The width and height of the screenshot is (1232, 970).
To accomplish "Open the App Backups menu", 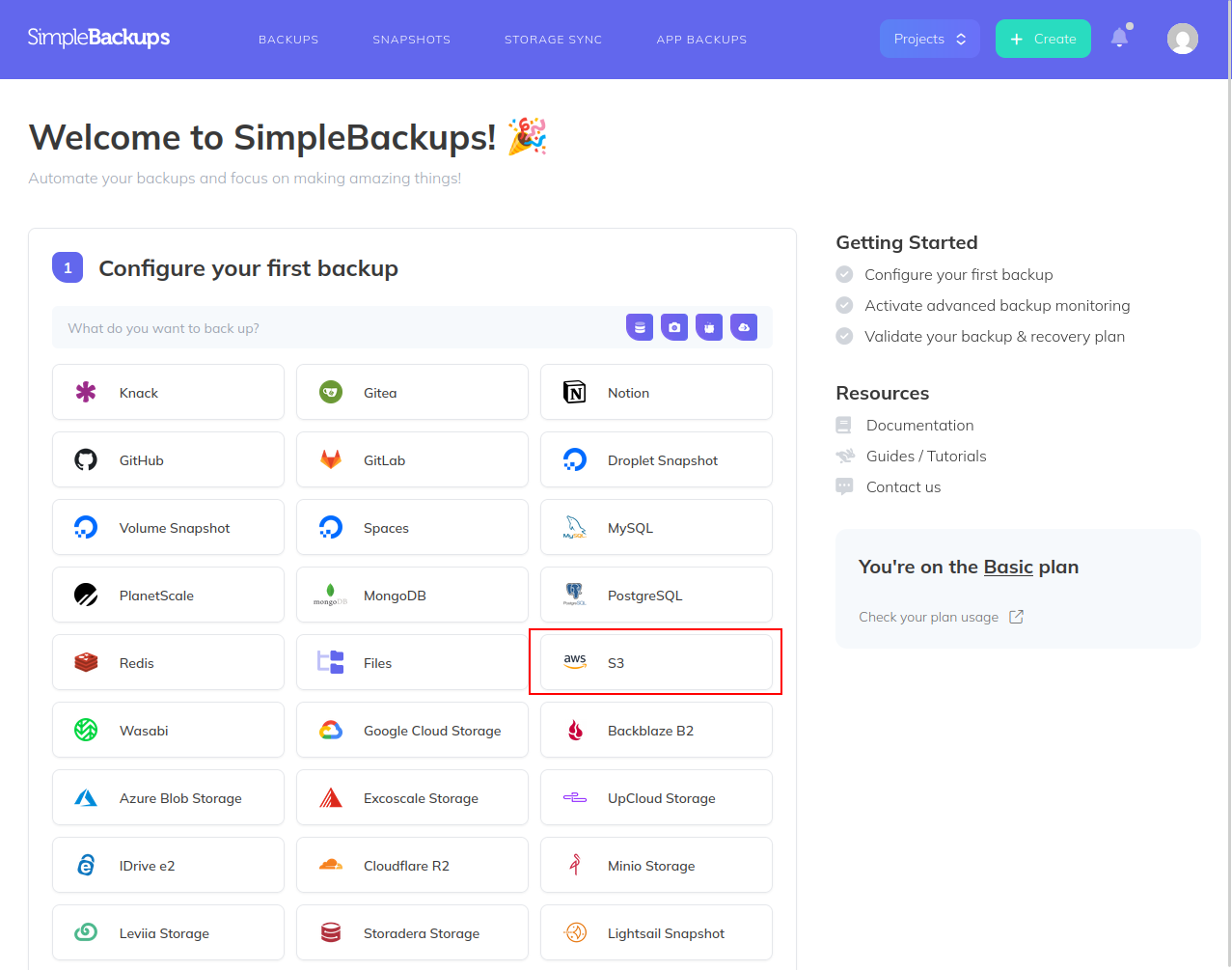I will coord(701,40).
